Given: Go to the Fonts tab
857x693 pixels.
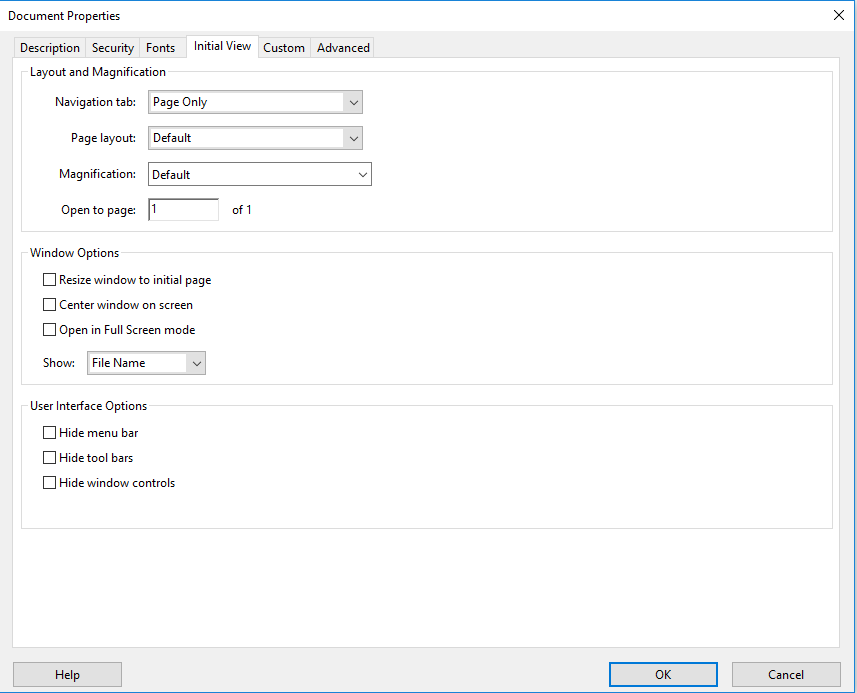Looking at the screenshot, I should click(160, 48).
